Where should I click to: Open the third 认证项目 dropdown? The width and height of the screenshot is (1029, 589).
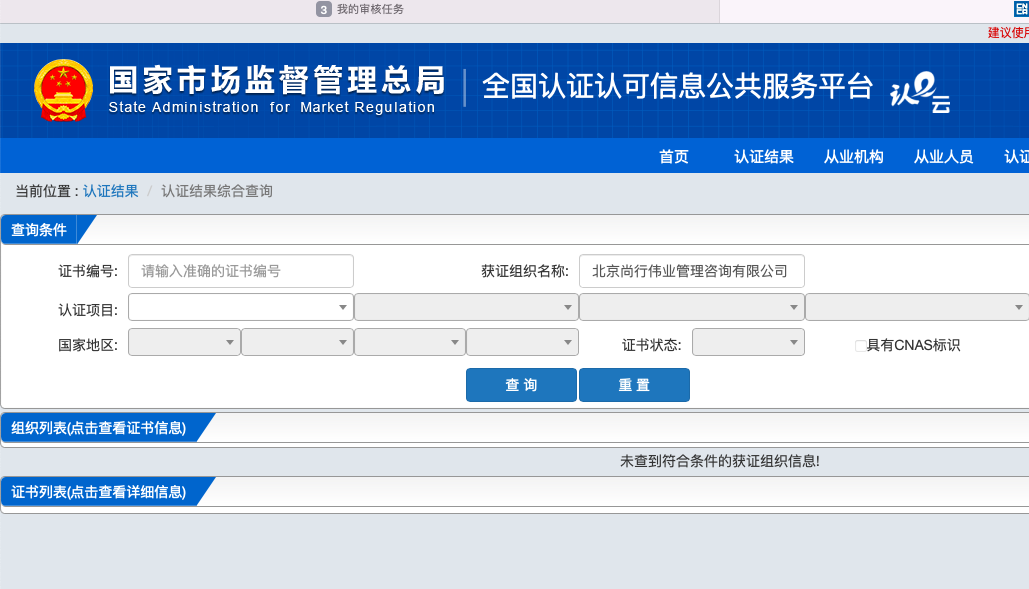click(x=692, y=307)
